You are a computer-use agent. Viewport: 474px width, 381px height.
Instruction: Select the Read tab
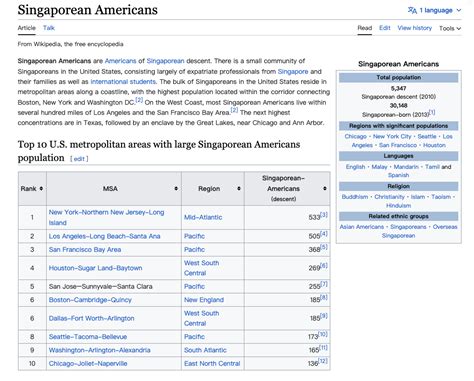tap(365, 28)
